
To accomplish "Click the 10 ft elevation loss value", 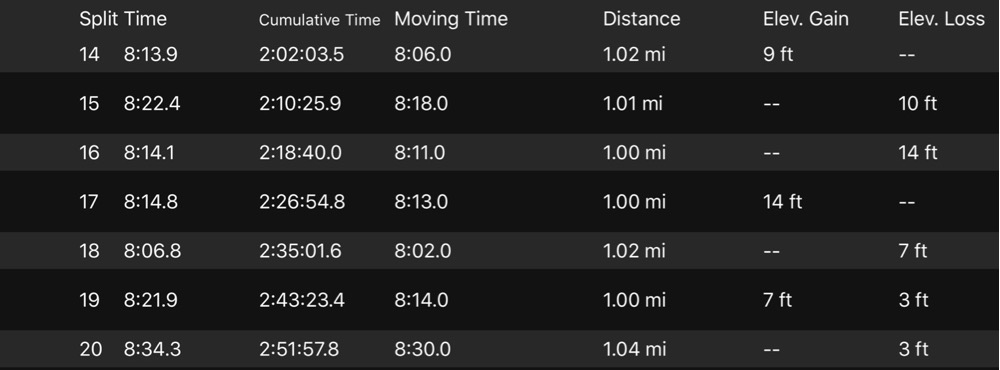I will pos(918,103).
